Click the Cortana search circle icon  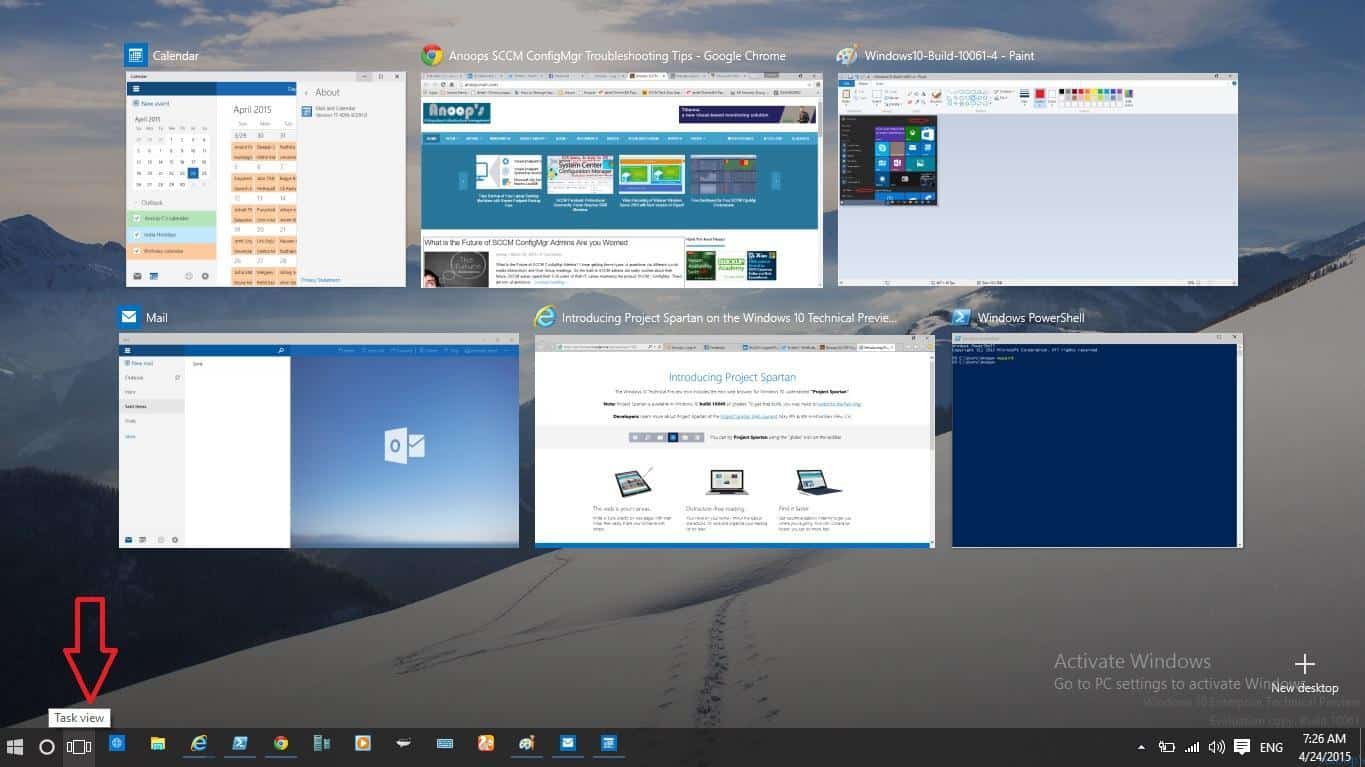tap(46, 746)
